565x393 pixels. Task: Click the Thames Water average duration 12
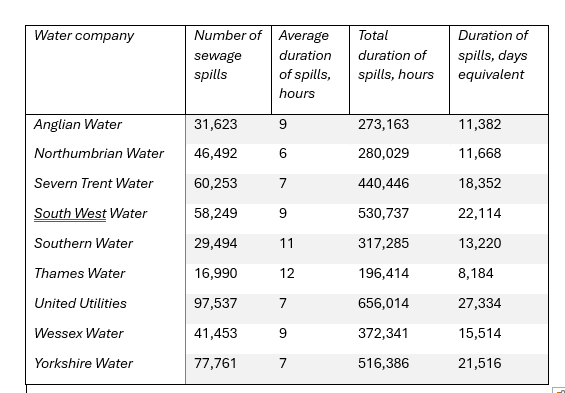(287, 273)
